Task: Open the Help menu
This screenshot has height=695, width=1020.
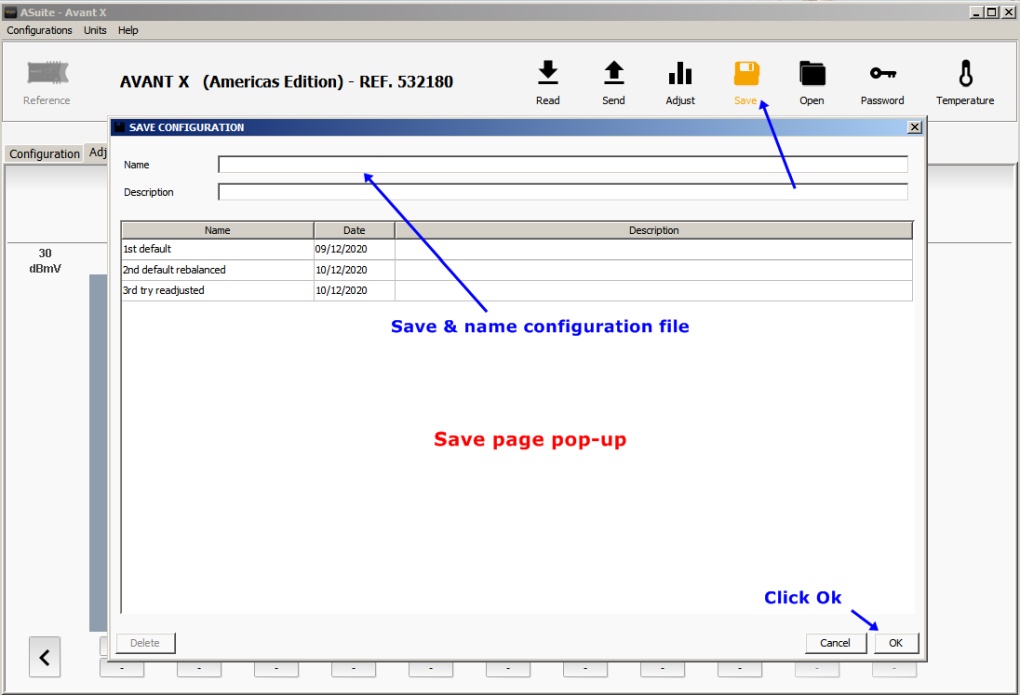Action: click(x=128, y=30)
